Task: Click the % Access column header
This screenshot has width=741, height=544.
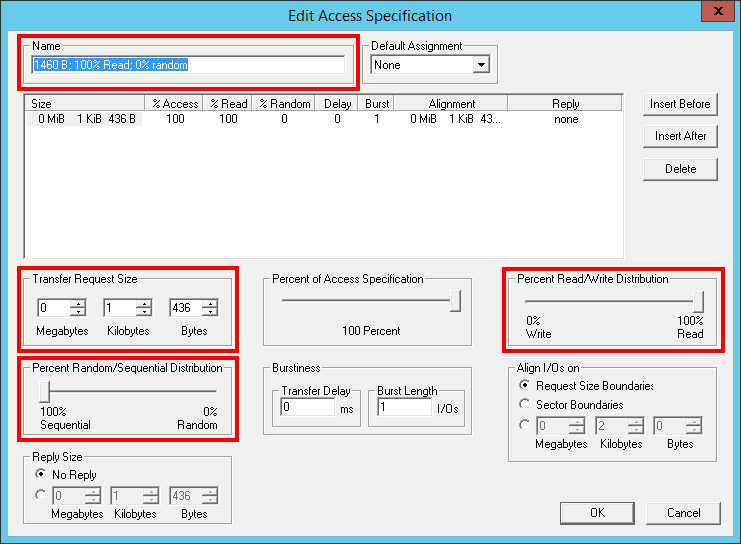Action: point(174,104)
